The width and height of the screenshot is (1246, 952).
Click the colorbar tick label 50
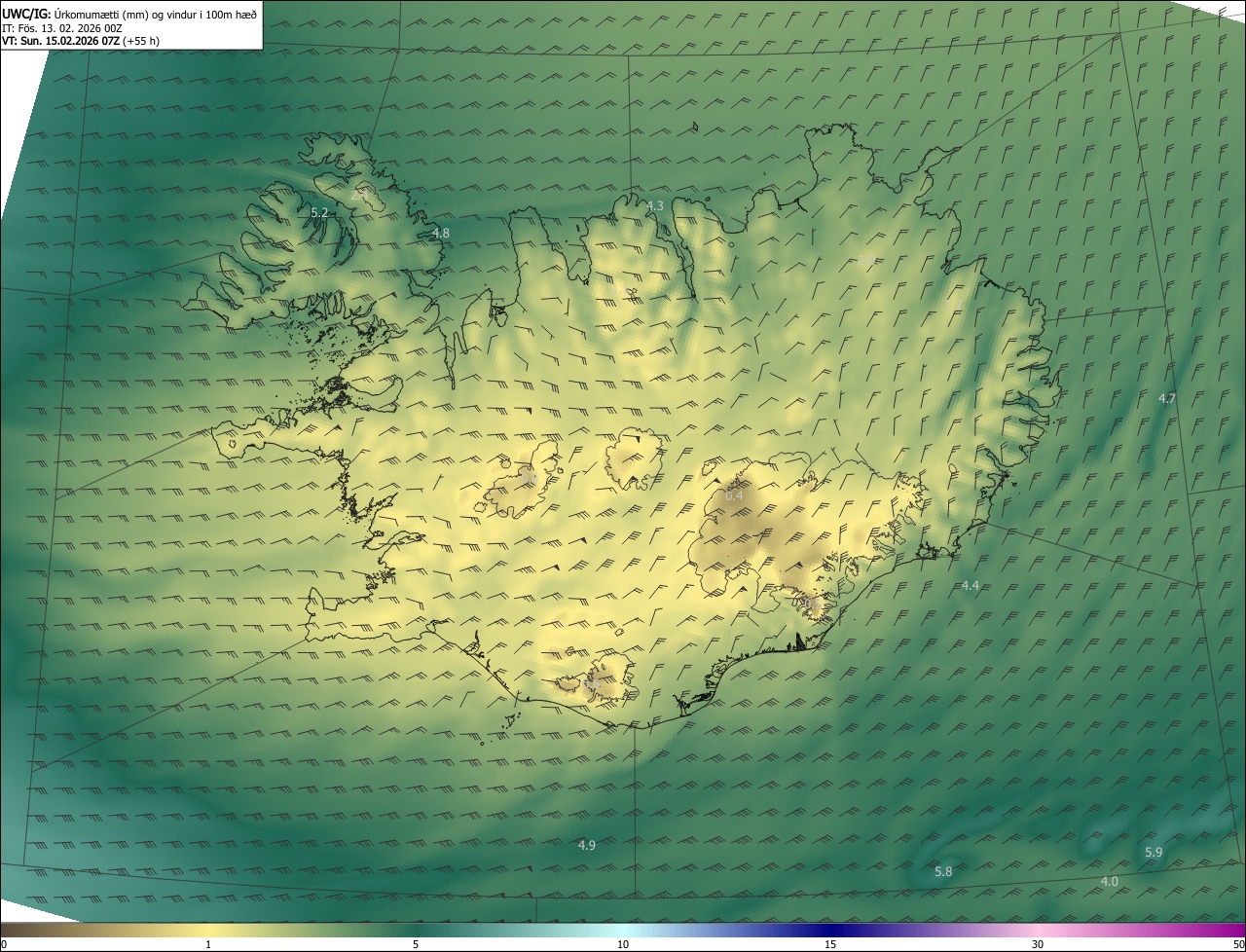pos(1238,944)
